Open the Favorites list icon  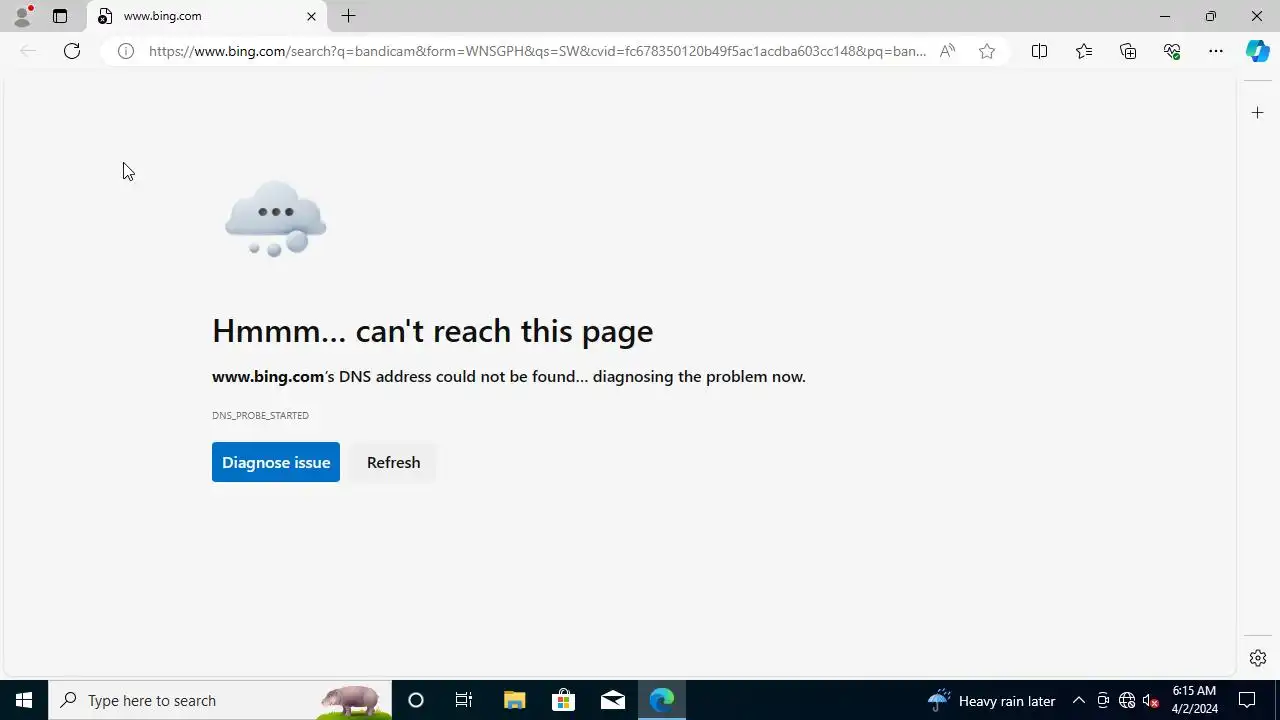(x=1084, y=51)
